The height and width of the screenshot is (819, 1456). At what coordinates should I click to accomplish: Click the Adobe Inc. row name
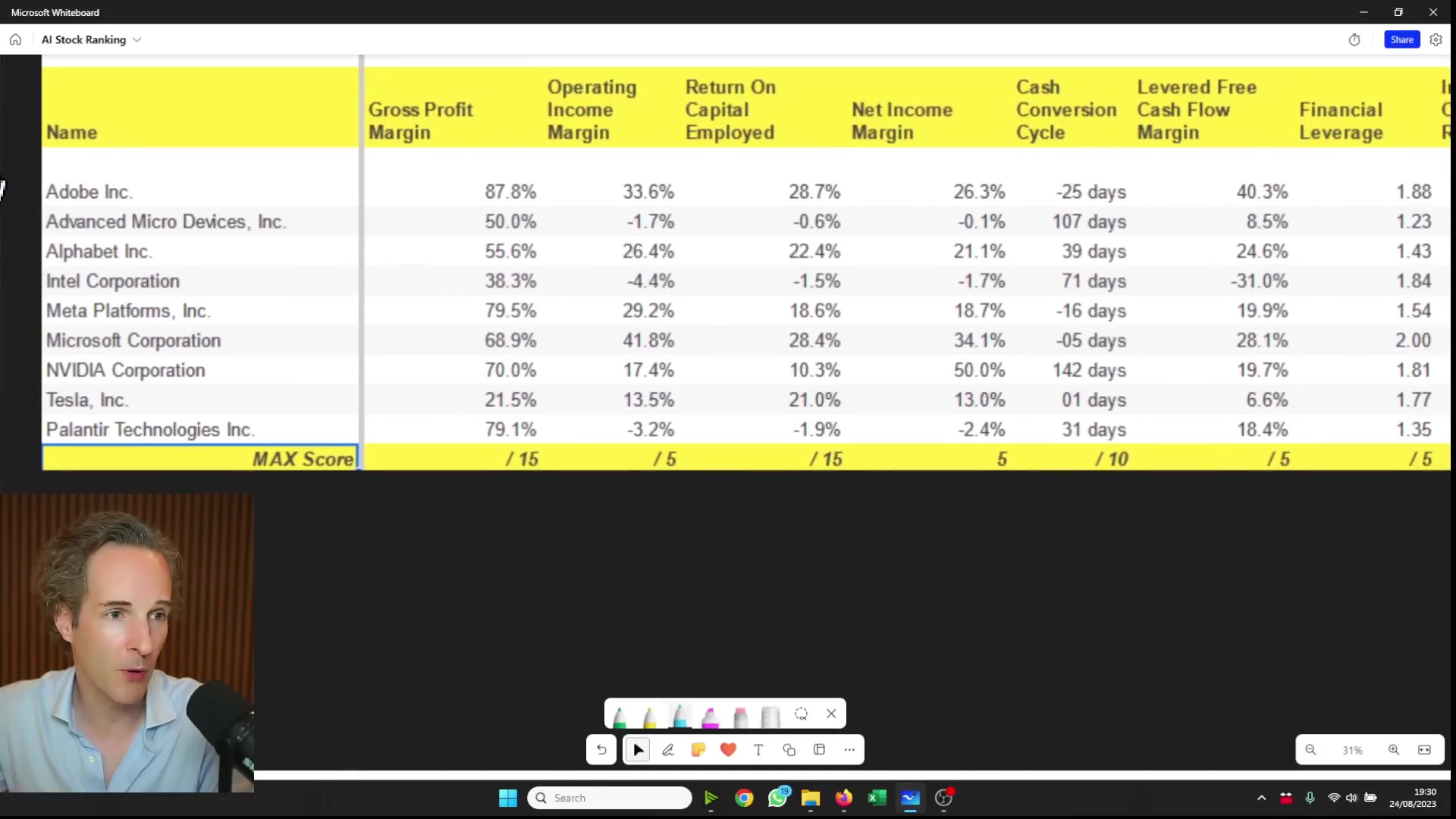(x=89, y=192)
